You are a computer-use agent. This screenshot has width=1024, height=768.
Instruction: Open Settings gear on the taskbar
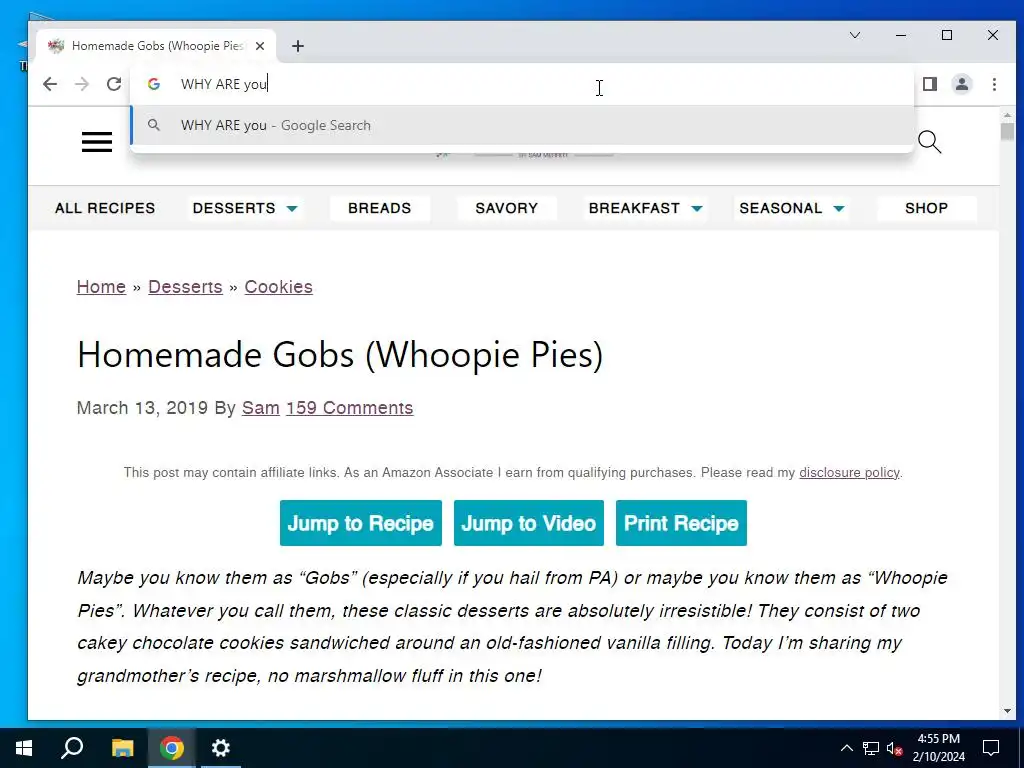coord(221,748)
